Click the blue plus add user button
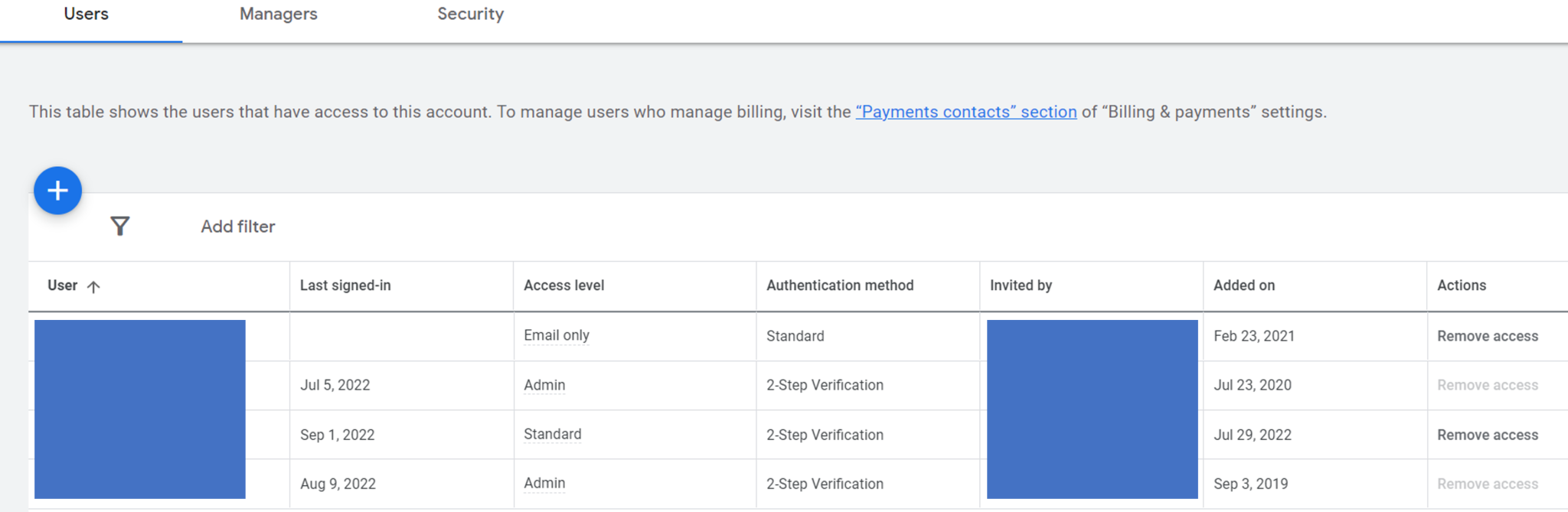This screenshot has height=512, width=1568. coord(57,191)
